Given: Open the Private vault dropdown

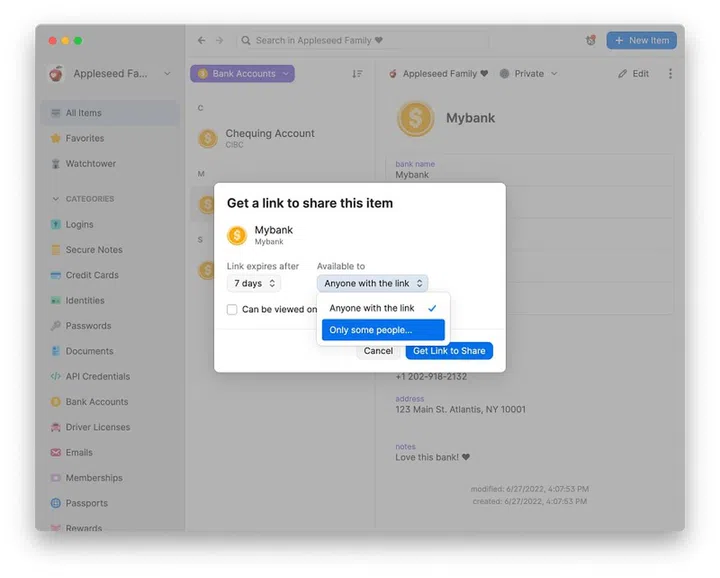Looking at the screenshot, I should tap(529, 73).
